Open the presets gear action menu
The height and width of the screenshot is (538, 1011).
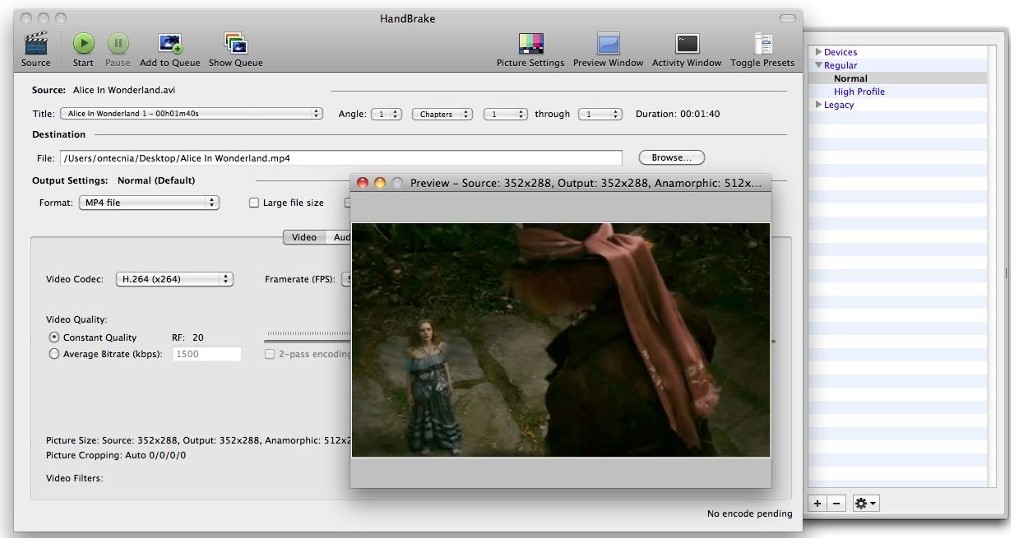[x=865, y=503]
